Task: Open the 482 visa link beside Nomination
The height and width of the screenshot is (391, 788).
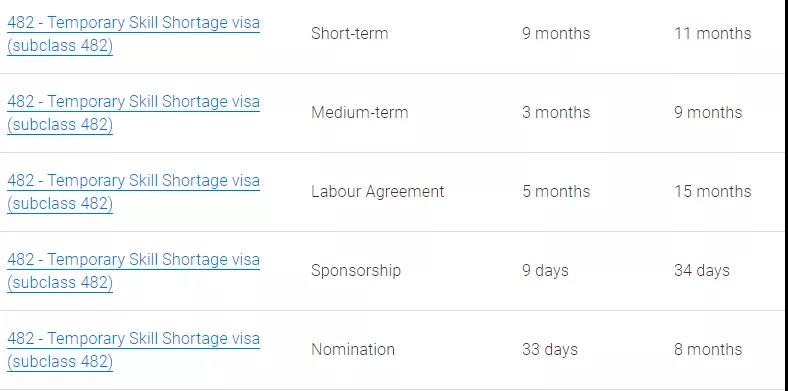Action: tap(133, 350)
